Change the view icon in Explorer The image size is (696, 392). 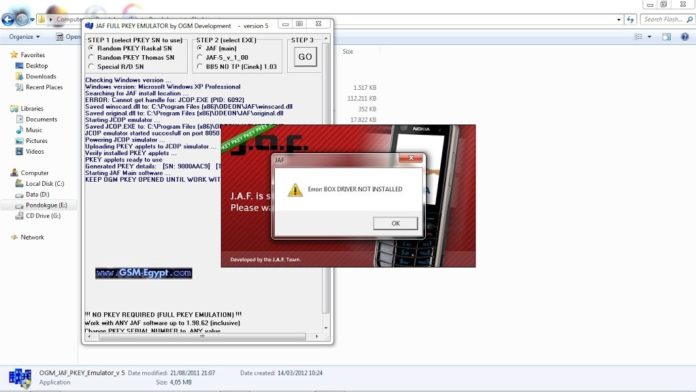tap(638, 37)
